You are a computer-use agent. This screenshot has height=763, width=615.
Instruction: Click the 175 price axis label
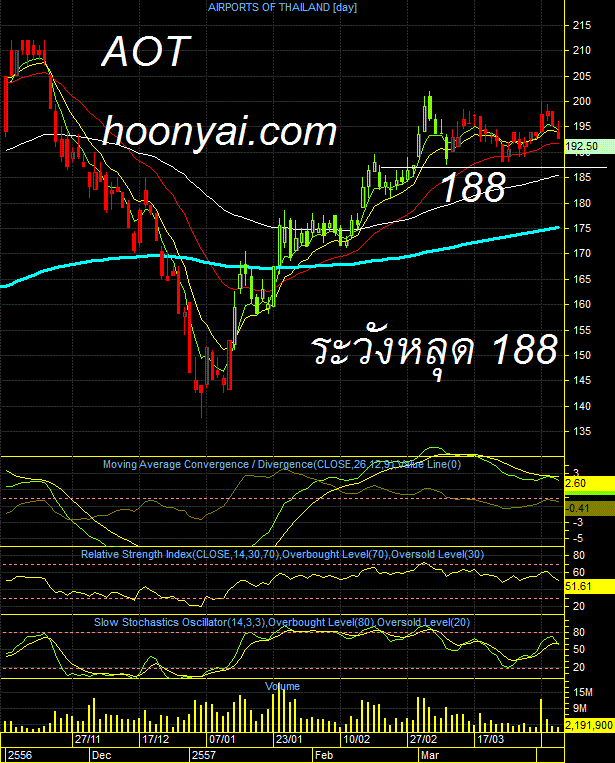pos(582,228)
